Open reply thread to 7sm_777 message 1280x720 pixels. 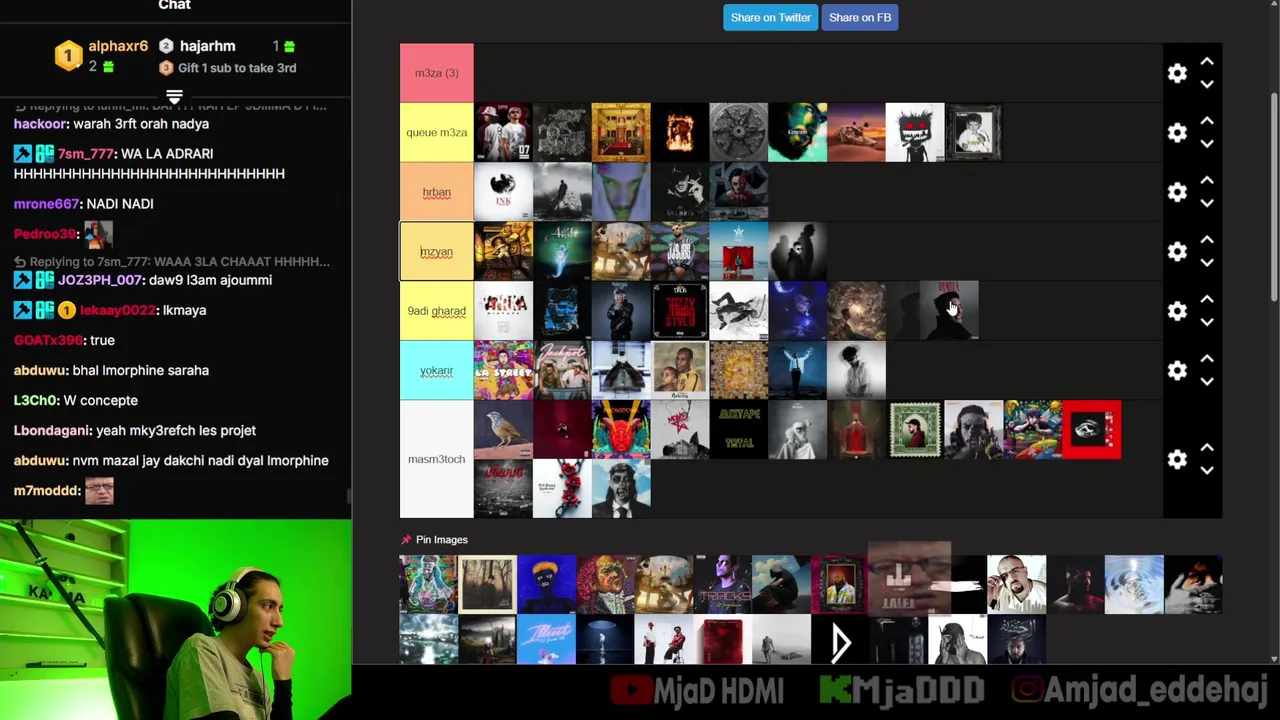pos(172,261)
